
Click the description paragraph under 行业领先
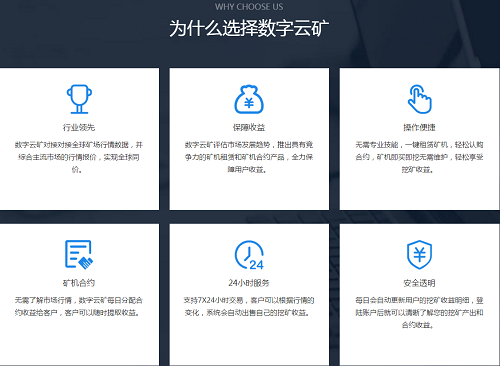pyautogui.click(x=79, y=157)
